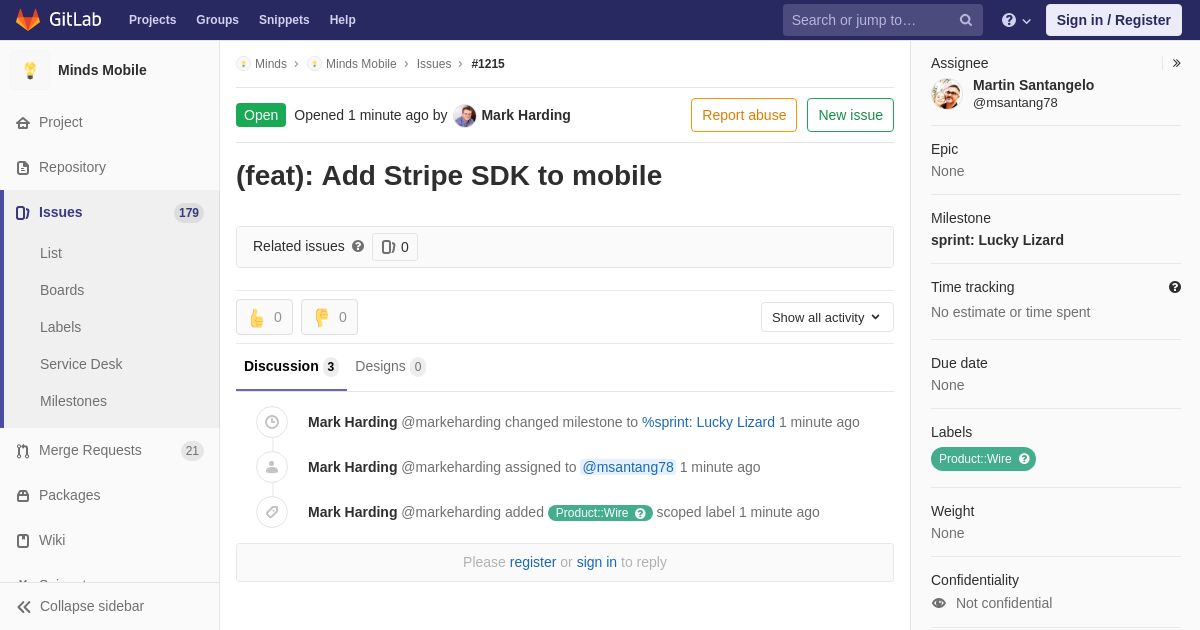Click Mark Harding's author avatar
The height and width of the screenshot is (630, 1200).
click(x=465, y=115)
